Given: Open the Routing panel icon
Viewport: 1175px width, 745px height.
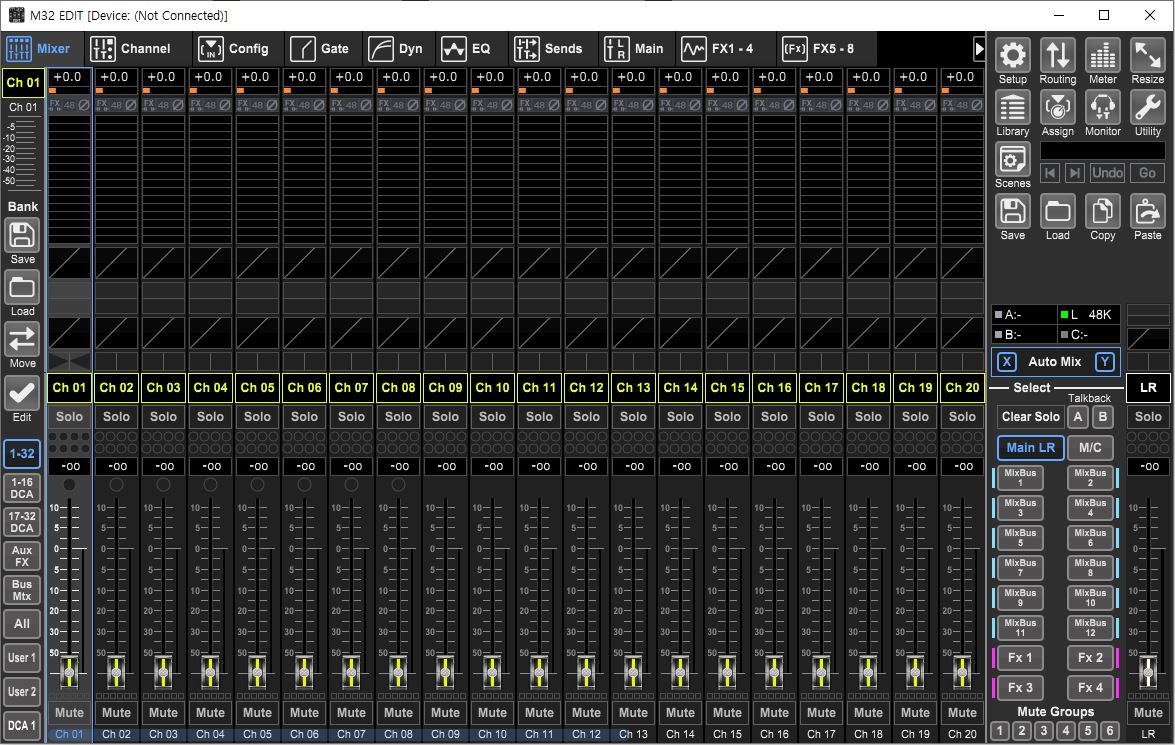Looking at the screenshot, I should coord(1057,55).
